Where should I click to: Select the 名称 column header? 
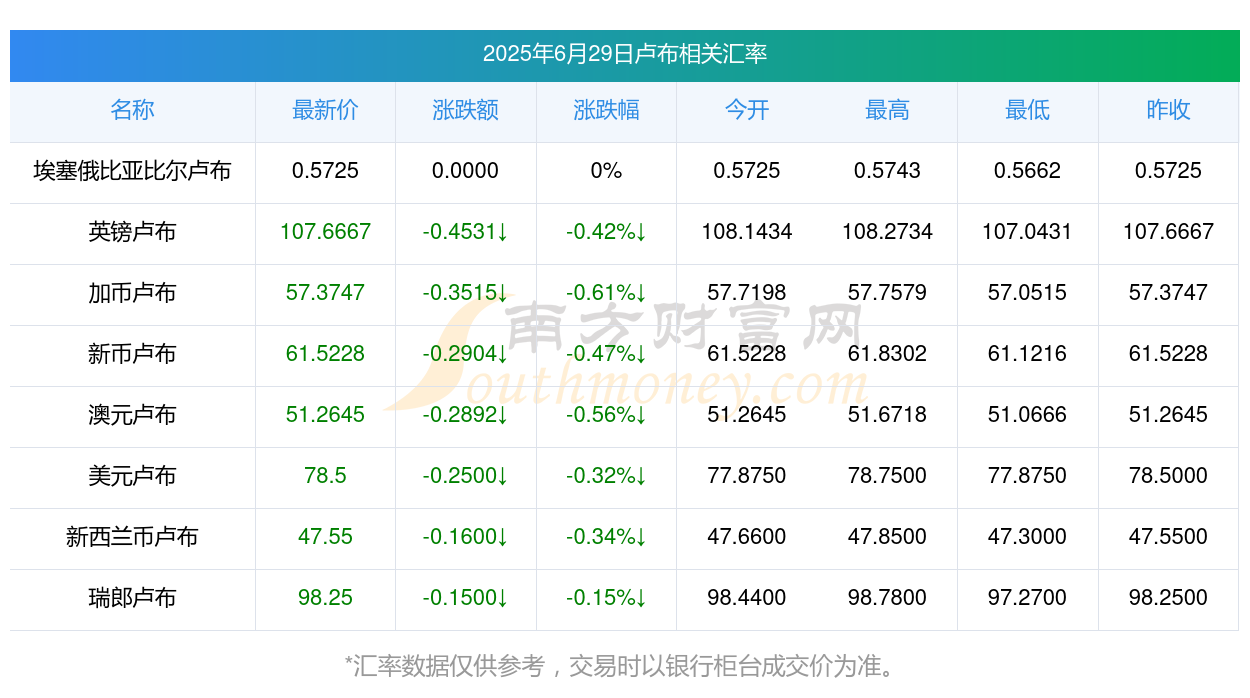[x=132, y=110]
